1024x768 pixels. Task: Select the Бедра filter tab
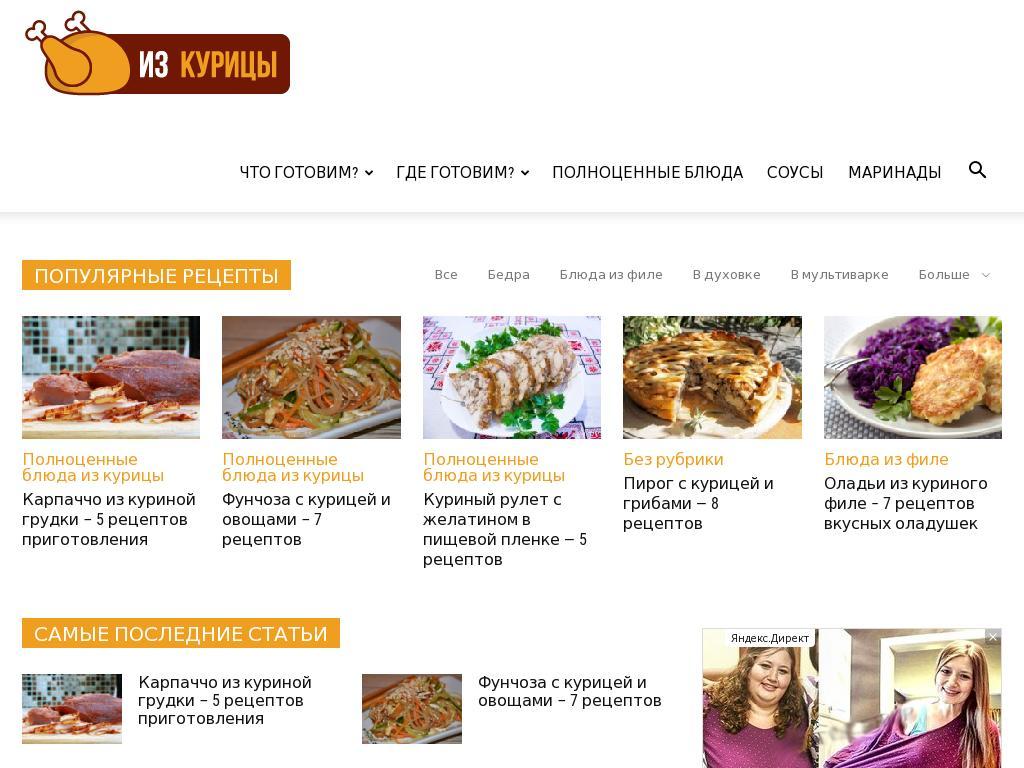pos(508,275)
